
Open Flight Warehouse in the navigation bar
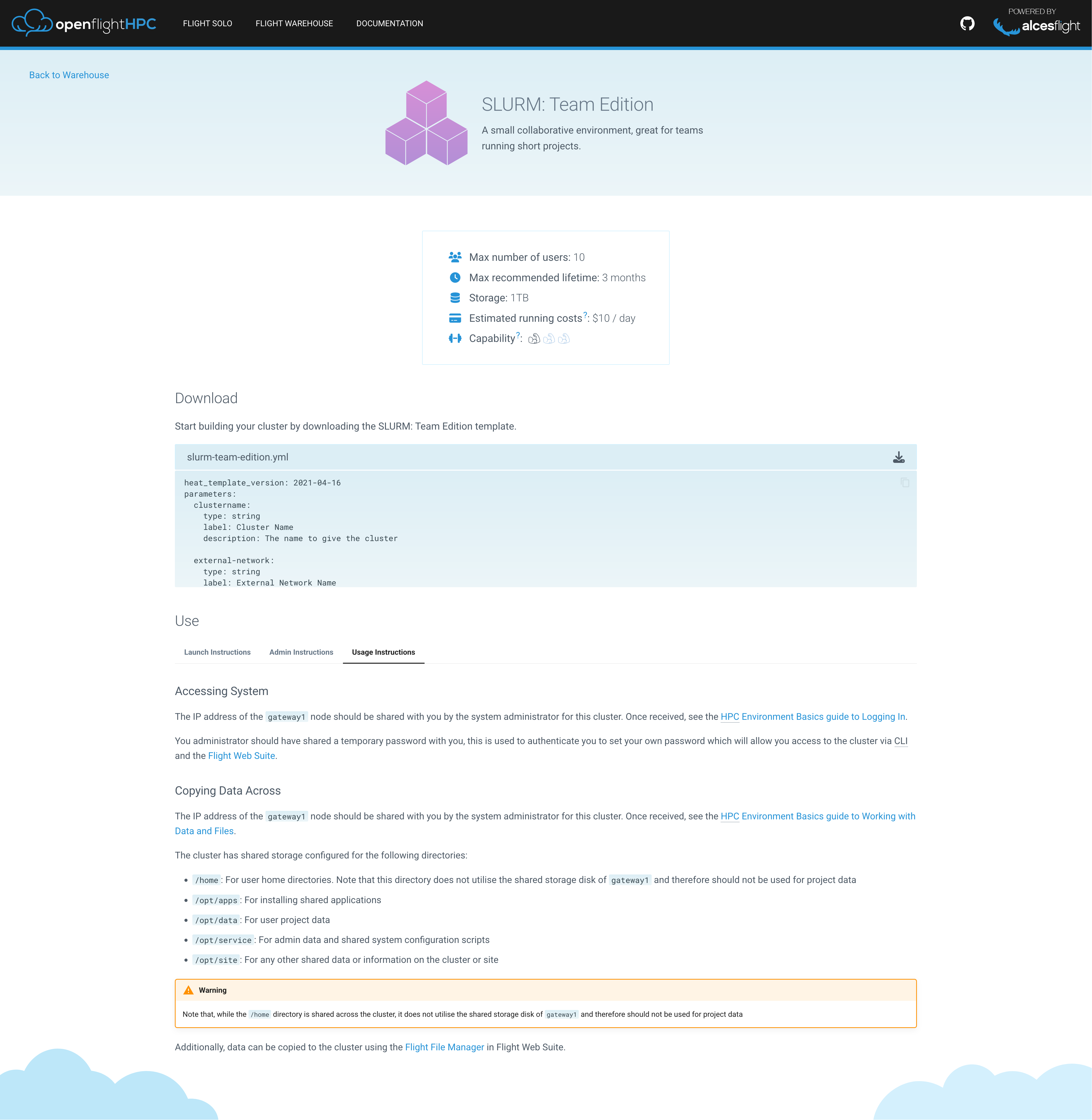[x=294, y=24]
